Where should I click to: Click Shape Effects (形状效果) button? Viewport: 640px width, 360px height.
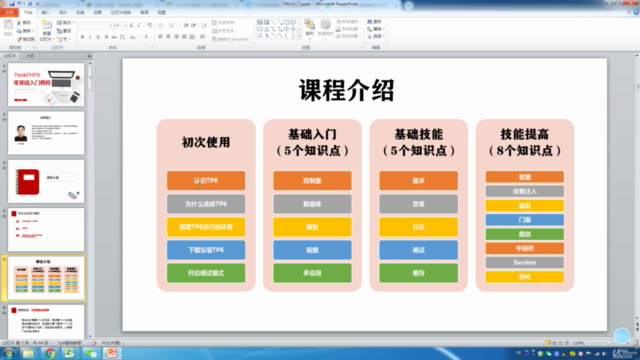pyautogui.click(x=348, y=36)
